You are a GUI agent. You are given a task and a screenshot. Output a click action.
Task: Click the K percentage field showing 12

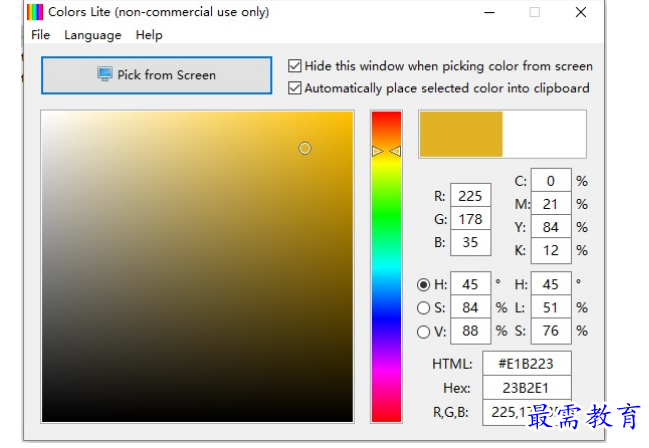(551, 250)
